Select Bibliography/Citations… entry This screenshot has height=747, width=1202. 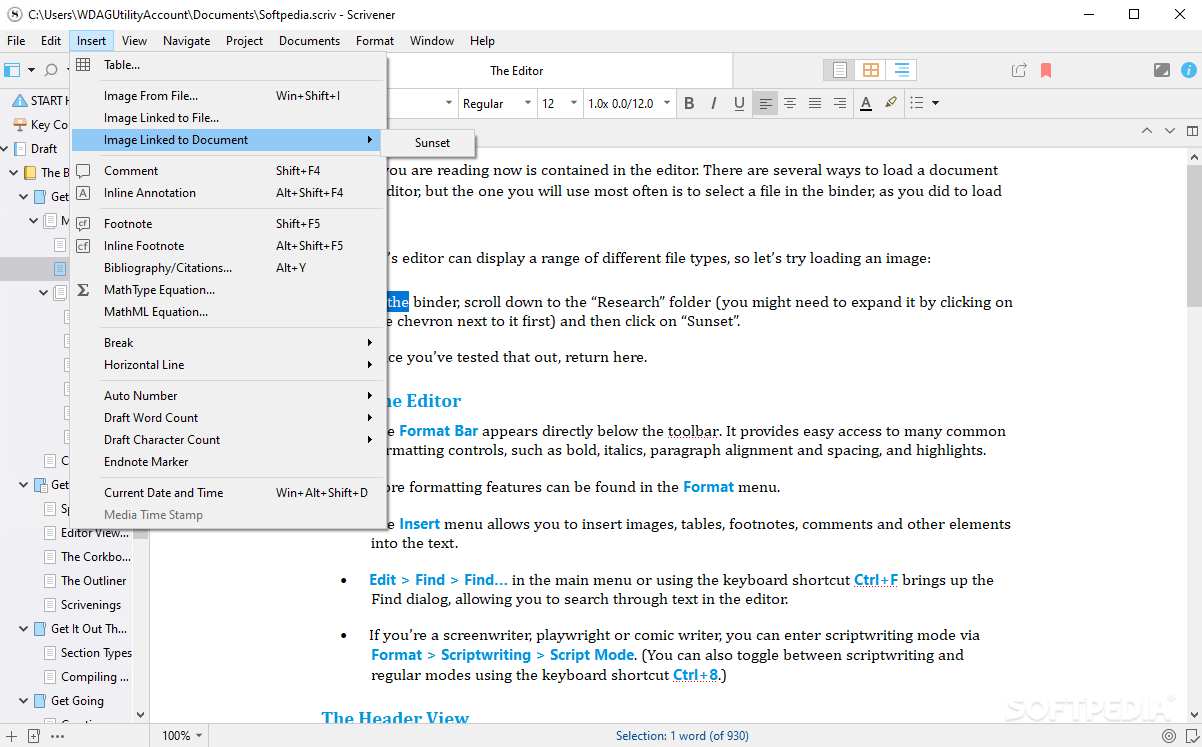tap(229, 268)
